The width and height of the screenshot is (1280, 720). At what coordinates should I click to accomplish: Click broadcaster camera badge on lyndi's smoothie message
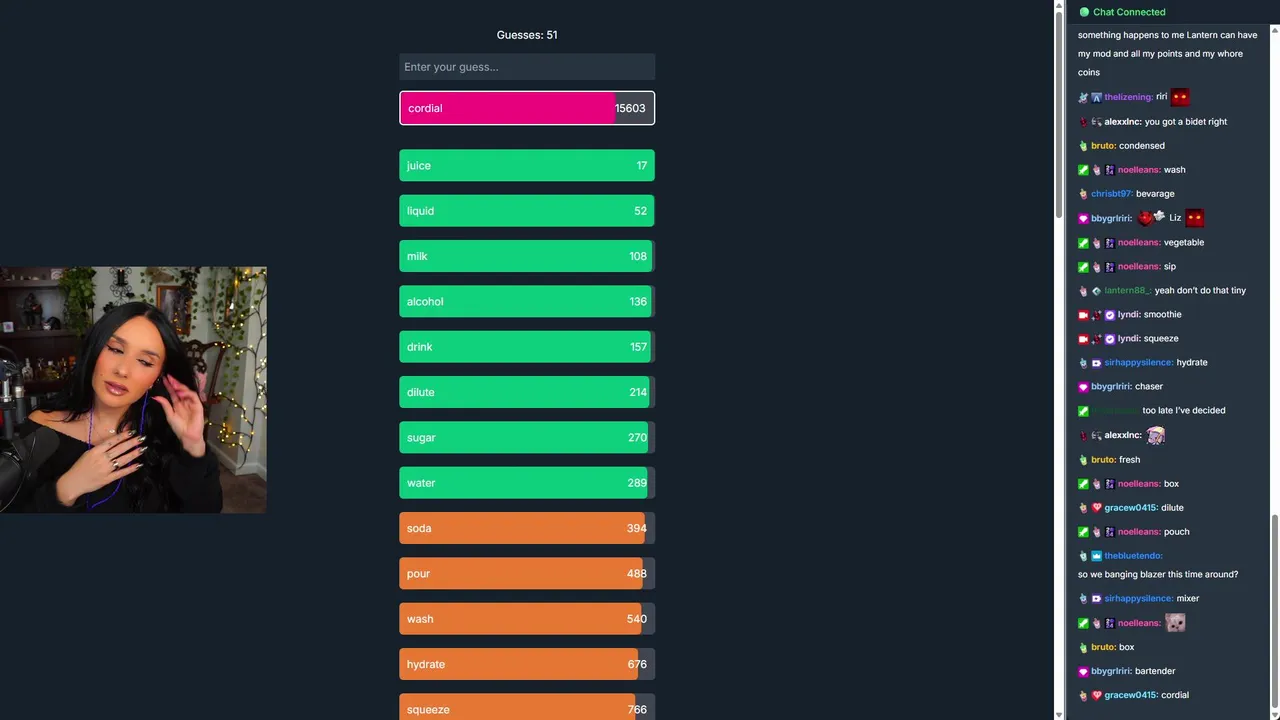[1084, 314]
